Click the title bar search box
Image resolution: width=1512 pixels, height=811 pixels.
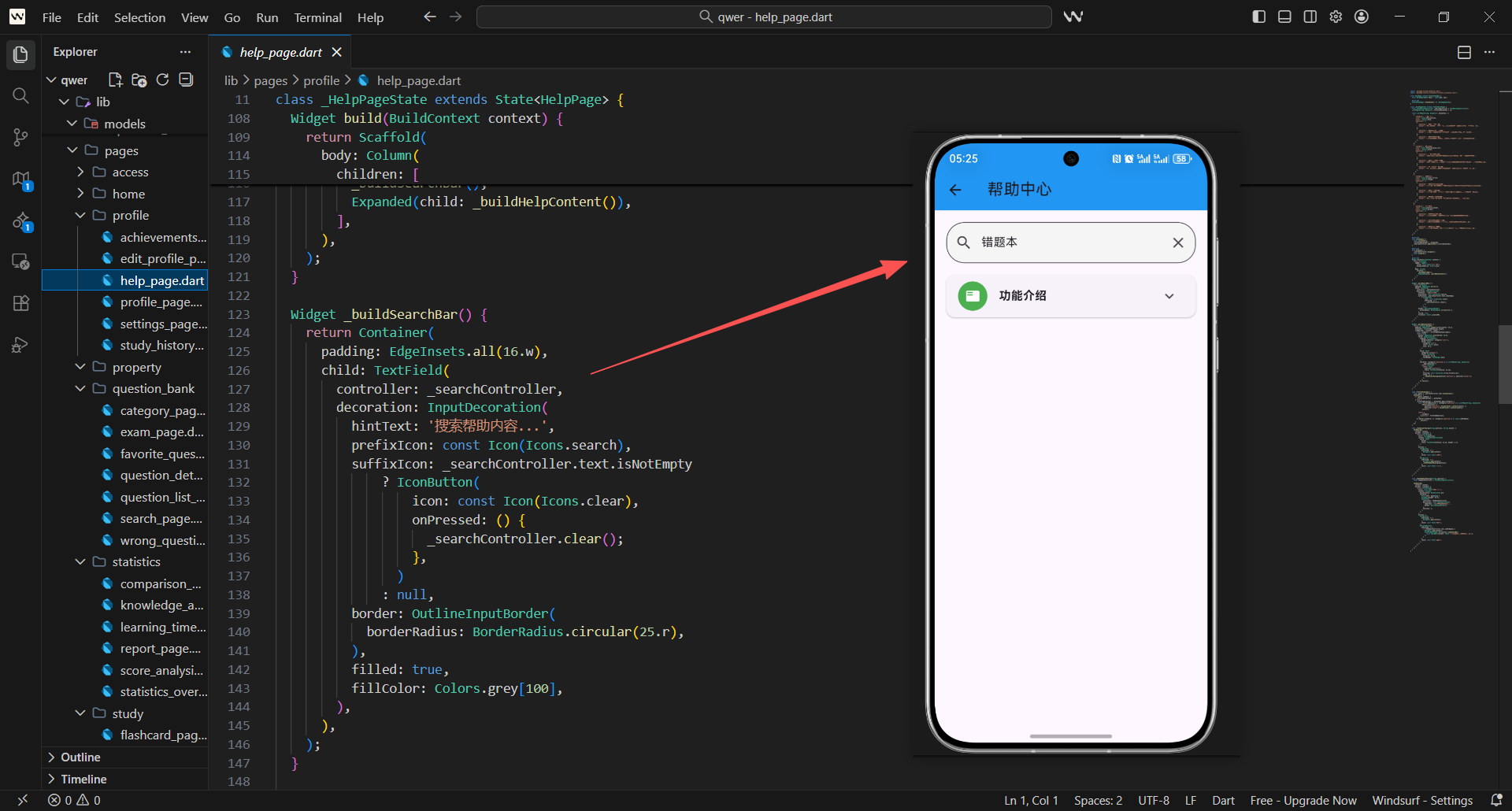[764, 17]
